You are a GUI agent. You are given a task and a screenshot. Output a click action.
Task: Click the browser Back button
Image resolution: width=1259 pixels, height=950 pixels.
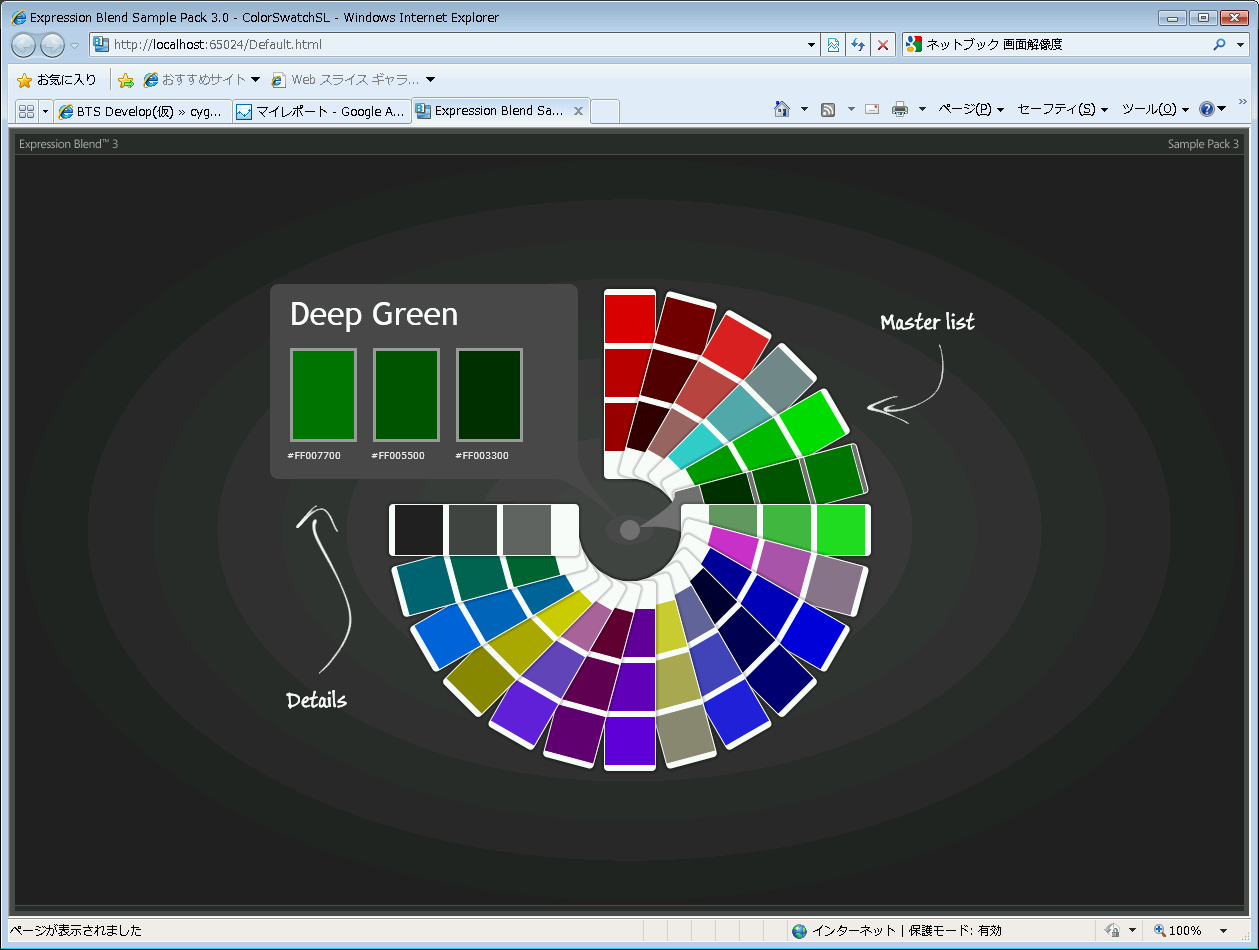pyautogui.click(x=24, y=45)
